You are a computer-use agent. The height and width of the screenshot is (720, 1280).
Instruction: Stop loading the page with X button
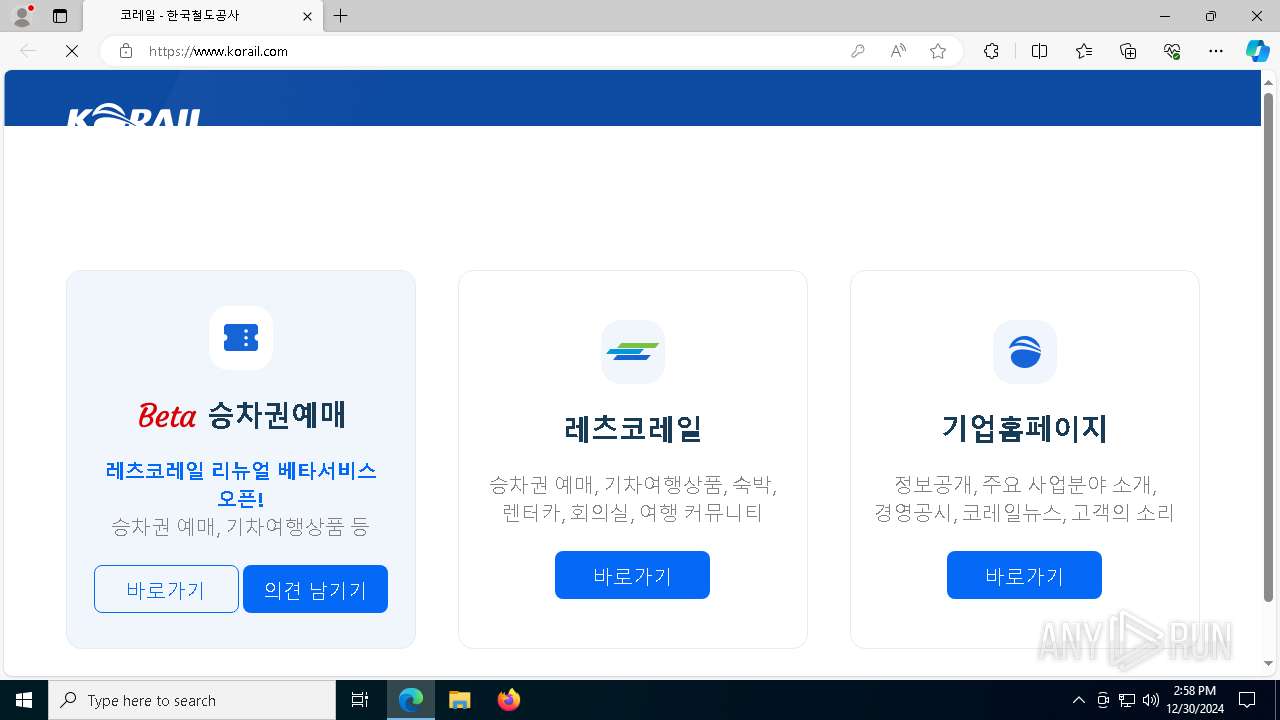click(72, 51)
